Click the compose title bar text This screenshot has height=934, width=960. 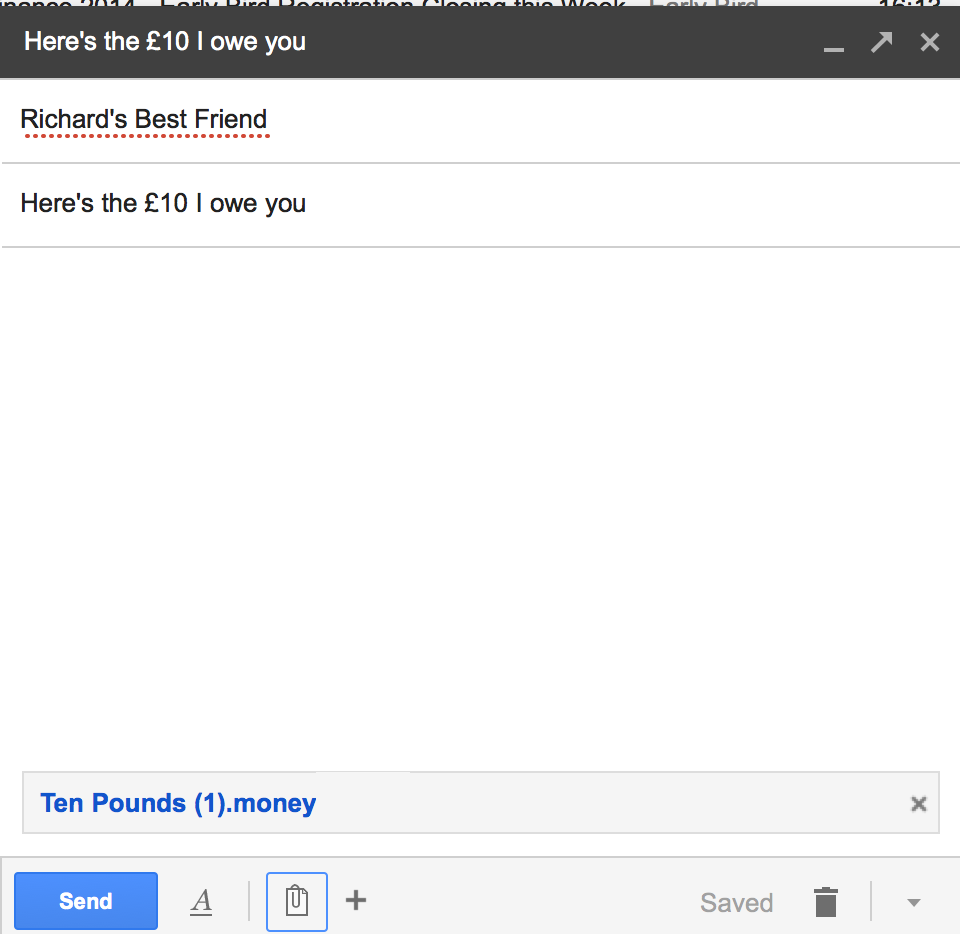[165, 42]
